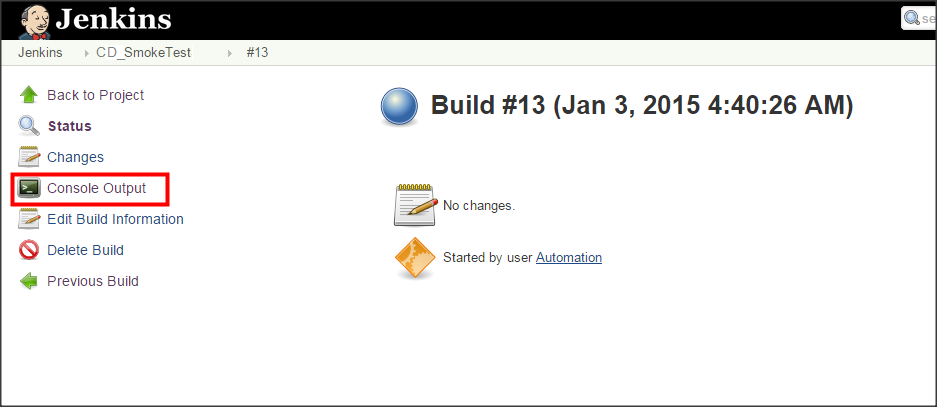Image resolution: width=937 pixels, height=407 pixels.
Task: Click the magnifying glass Status icon
Action: coord(29,126)
